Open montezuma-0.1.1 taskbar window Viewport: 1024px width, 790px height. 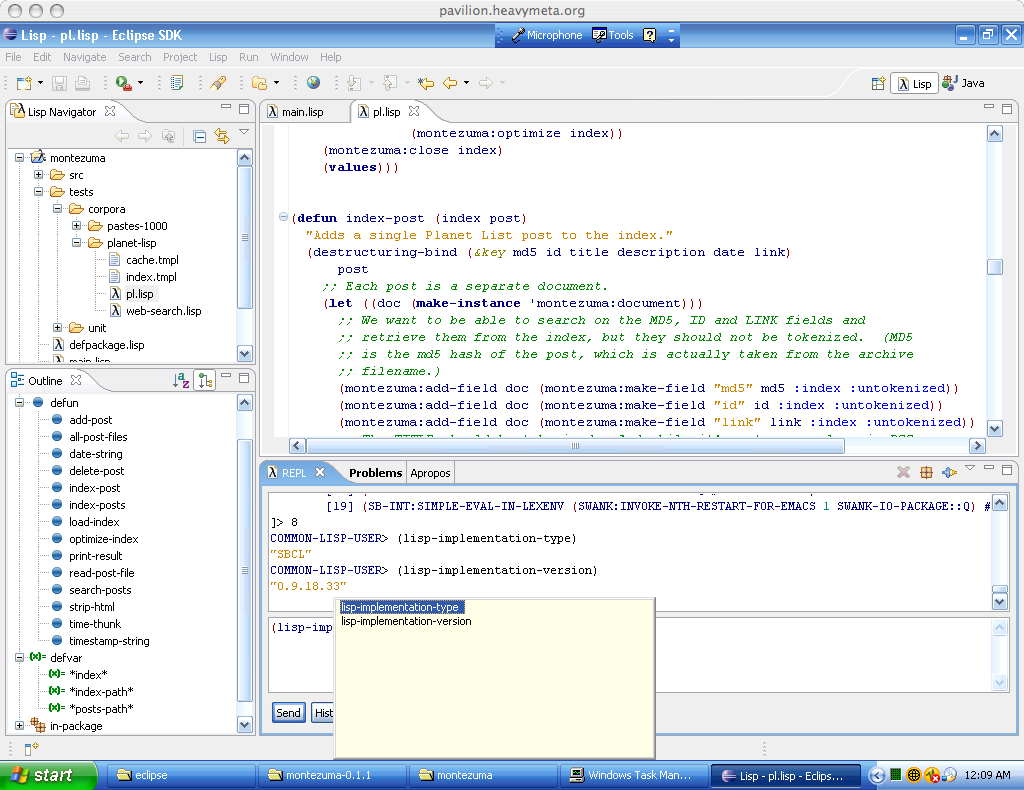tap(333, 775)
